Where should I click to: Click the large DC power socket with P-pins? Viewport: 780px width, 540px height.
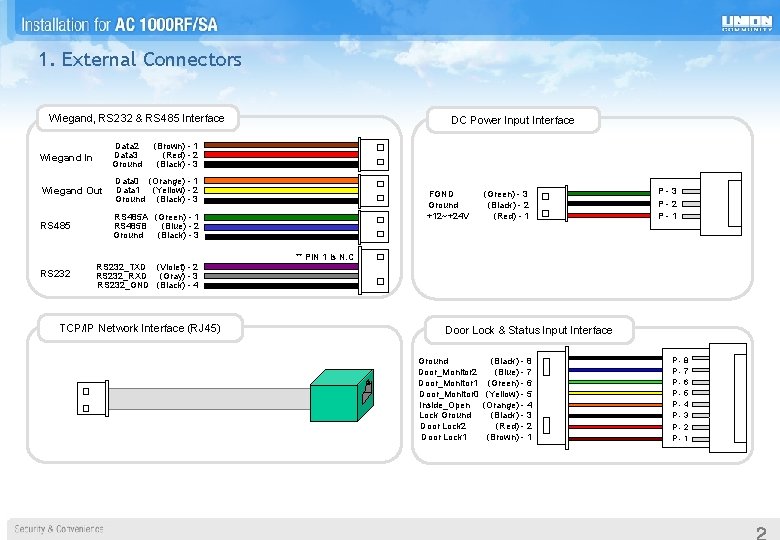coord(696,204)
